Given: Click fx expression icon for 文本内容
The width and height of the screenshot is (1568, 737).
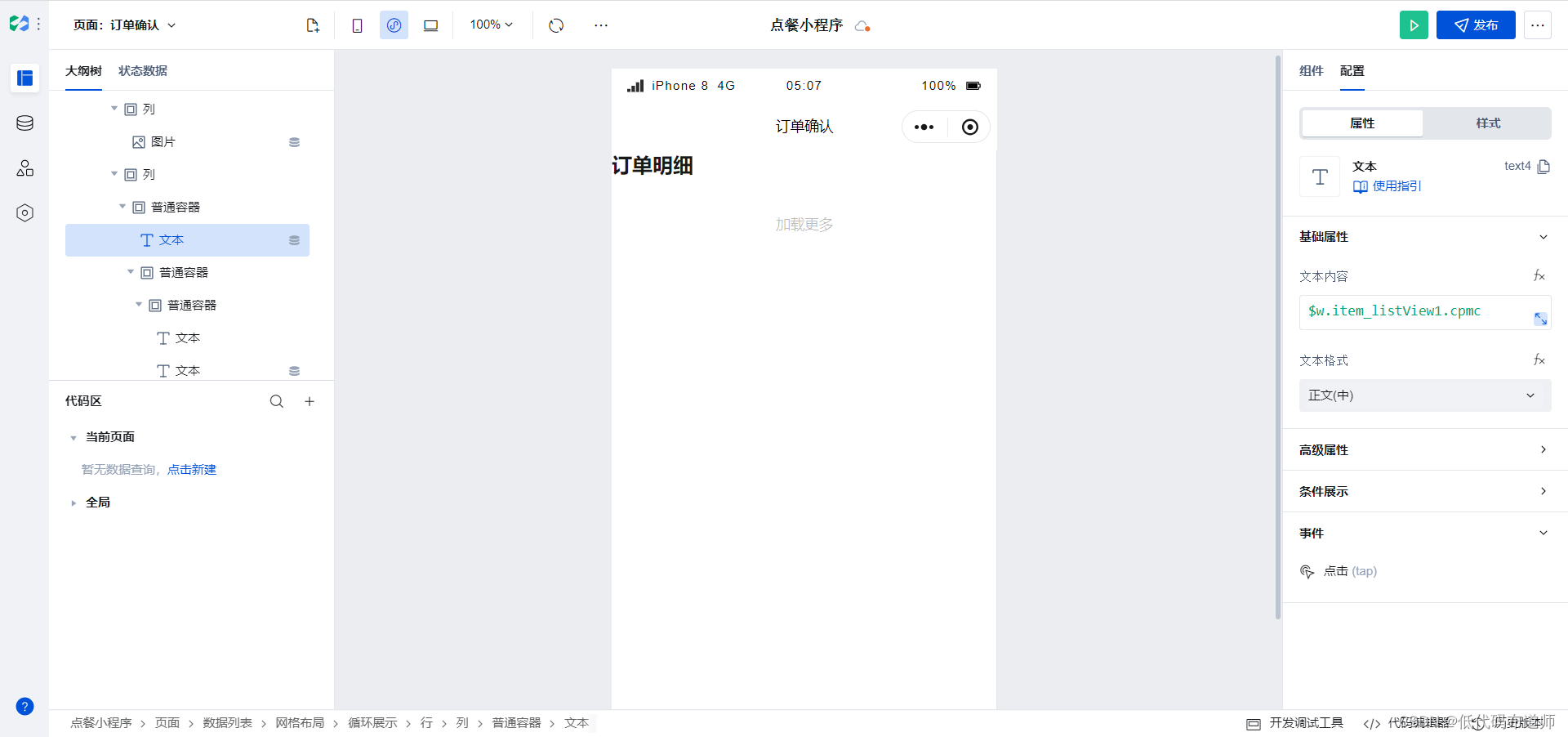Looking at the screenshot, I should (1539, 276).
